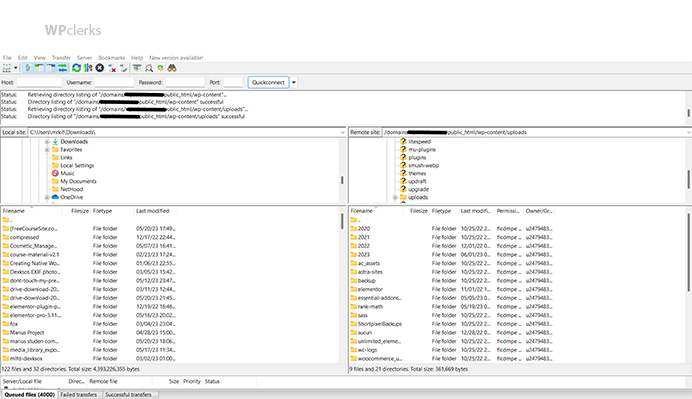Click the local file list scrollbar
Viewport: 692px width, 399px height.
[342, 222]
